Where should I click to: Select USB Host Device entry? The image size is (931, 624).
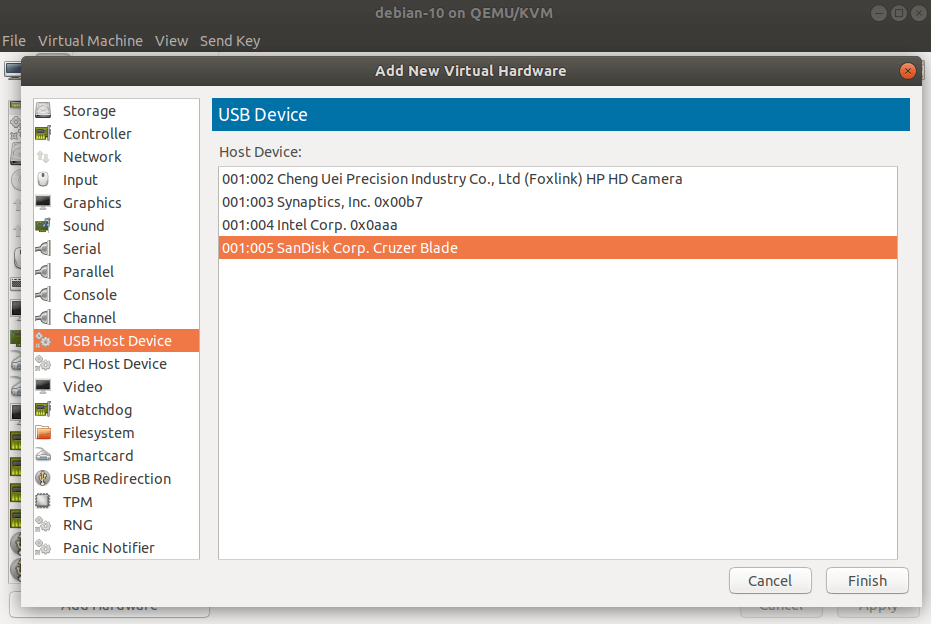tap(116, 341)
